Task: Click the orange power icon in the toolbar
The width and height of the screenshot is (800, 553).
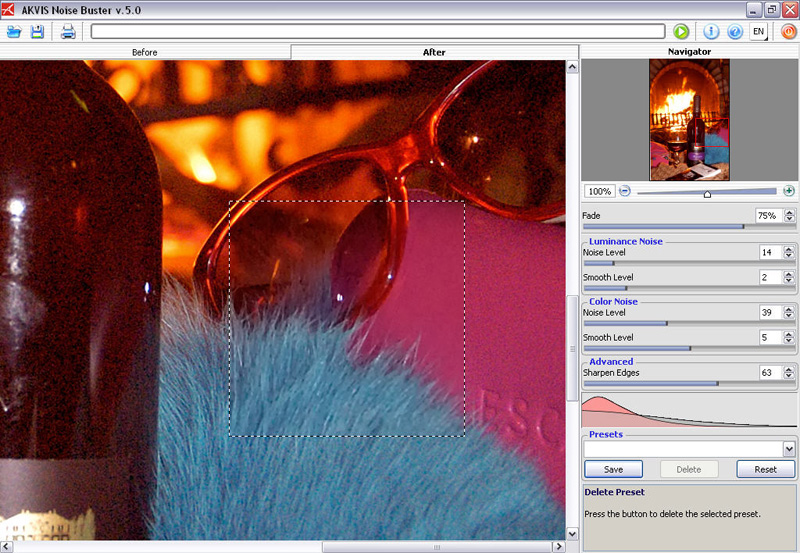Action: coord(788,32)
